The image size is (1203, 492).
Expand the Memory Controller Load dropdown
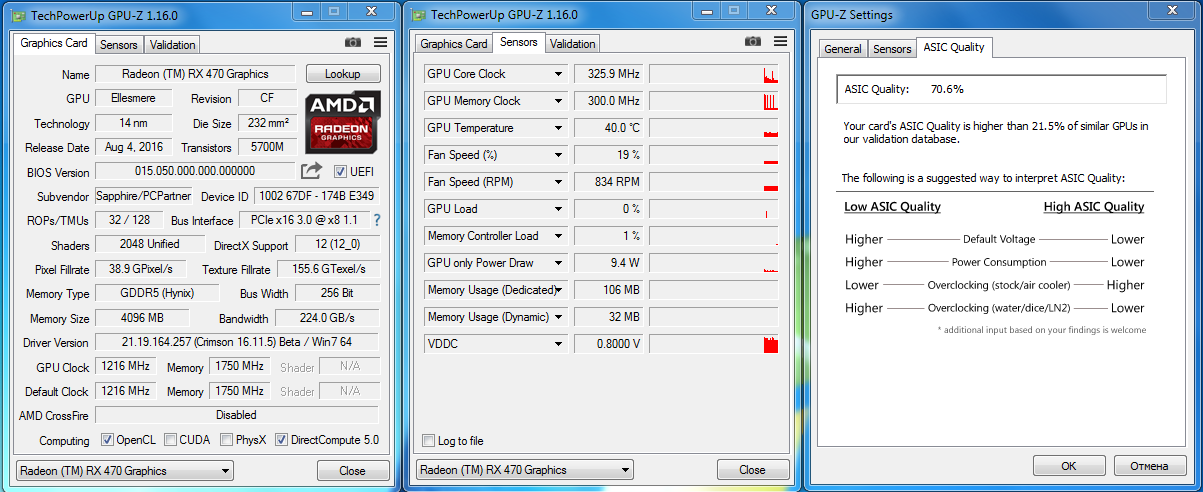pos(559,236)
